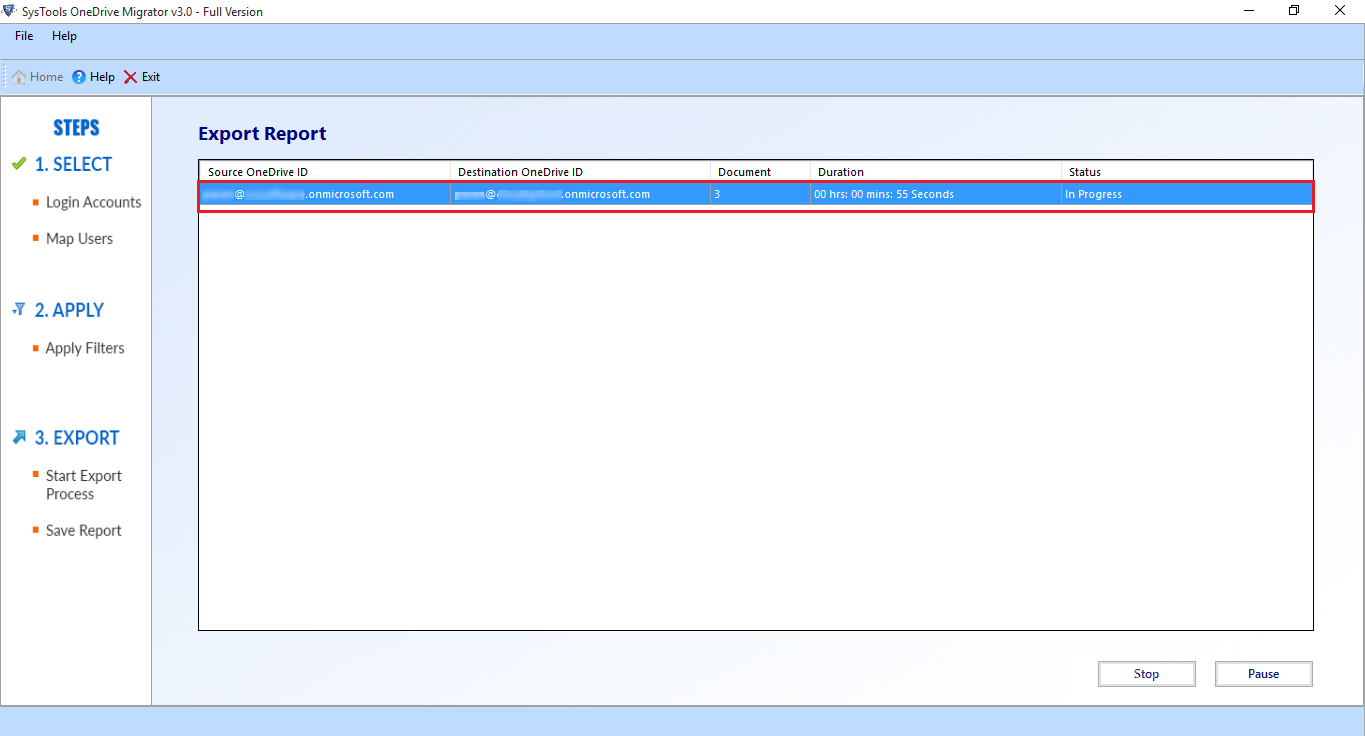The width and height of the screenshot is (1365, 736).
Task: Go to the Apply Filters step
Action: pyautogui.click(x=85, y=348)
